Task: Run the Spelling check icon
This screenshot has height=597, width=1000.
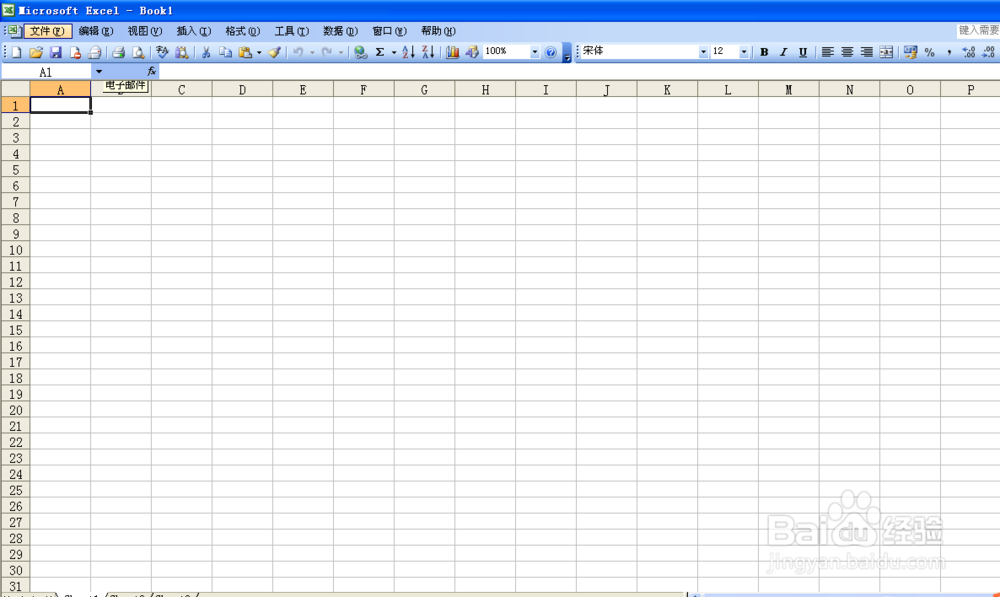Action: (162, 52)
